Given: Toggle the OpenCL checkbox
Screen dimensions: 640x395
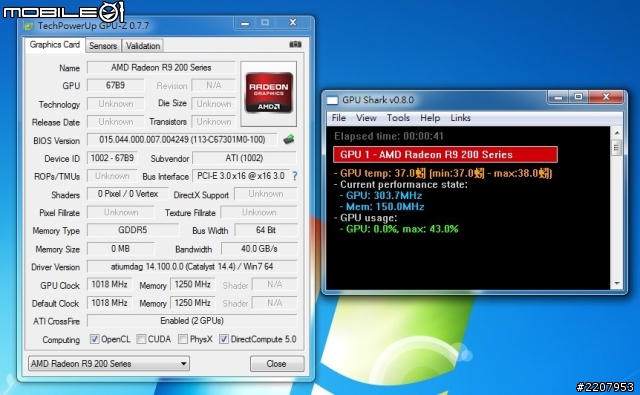Looking at the screenshot, I should [x=94, y=339].
